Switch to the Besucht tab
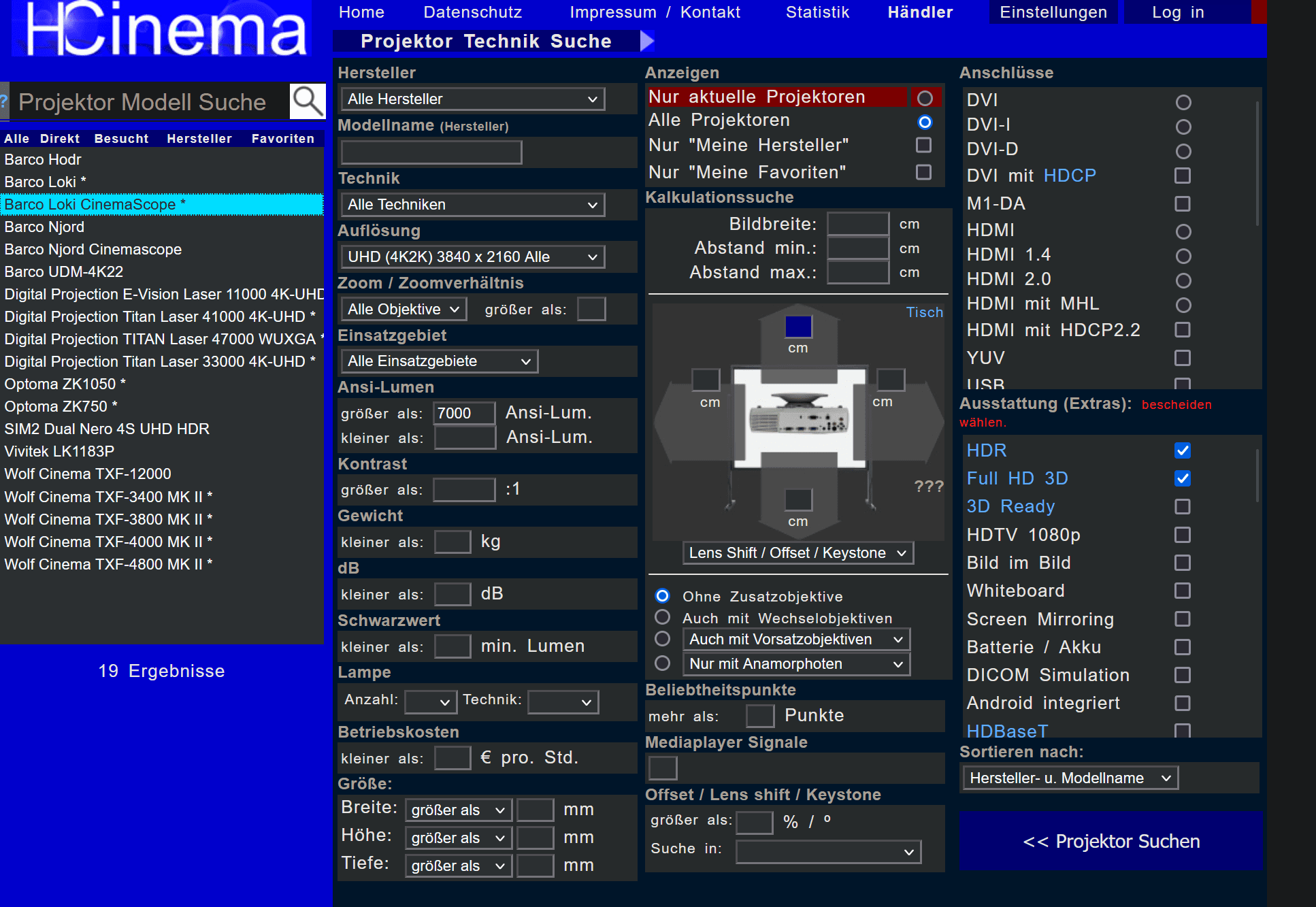The width and height of the screenshot is (1316, 907). 121,139
